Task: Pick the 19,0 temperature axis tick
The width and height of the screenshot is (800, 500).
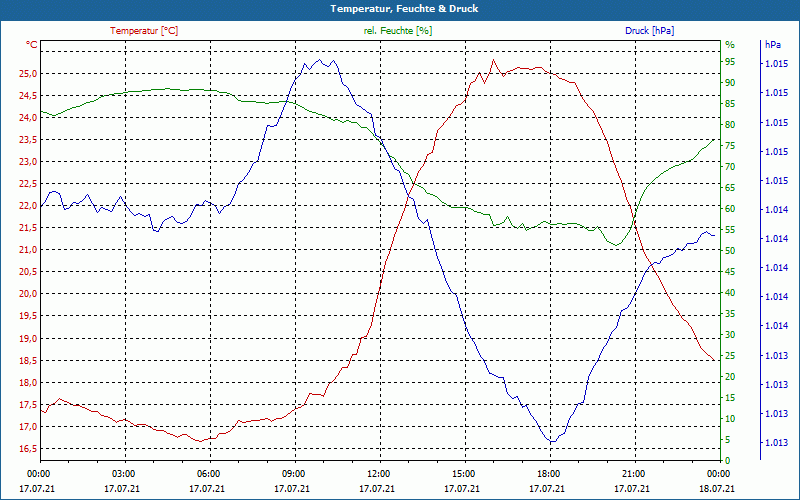Action: pos(28,338)
